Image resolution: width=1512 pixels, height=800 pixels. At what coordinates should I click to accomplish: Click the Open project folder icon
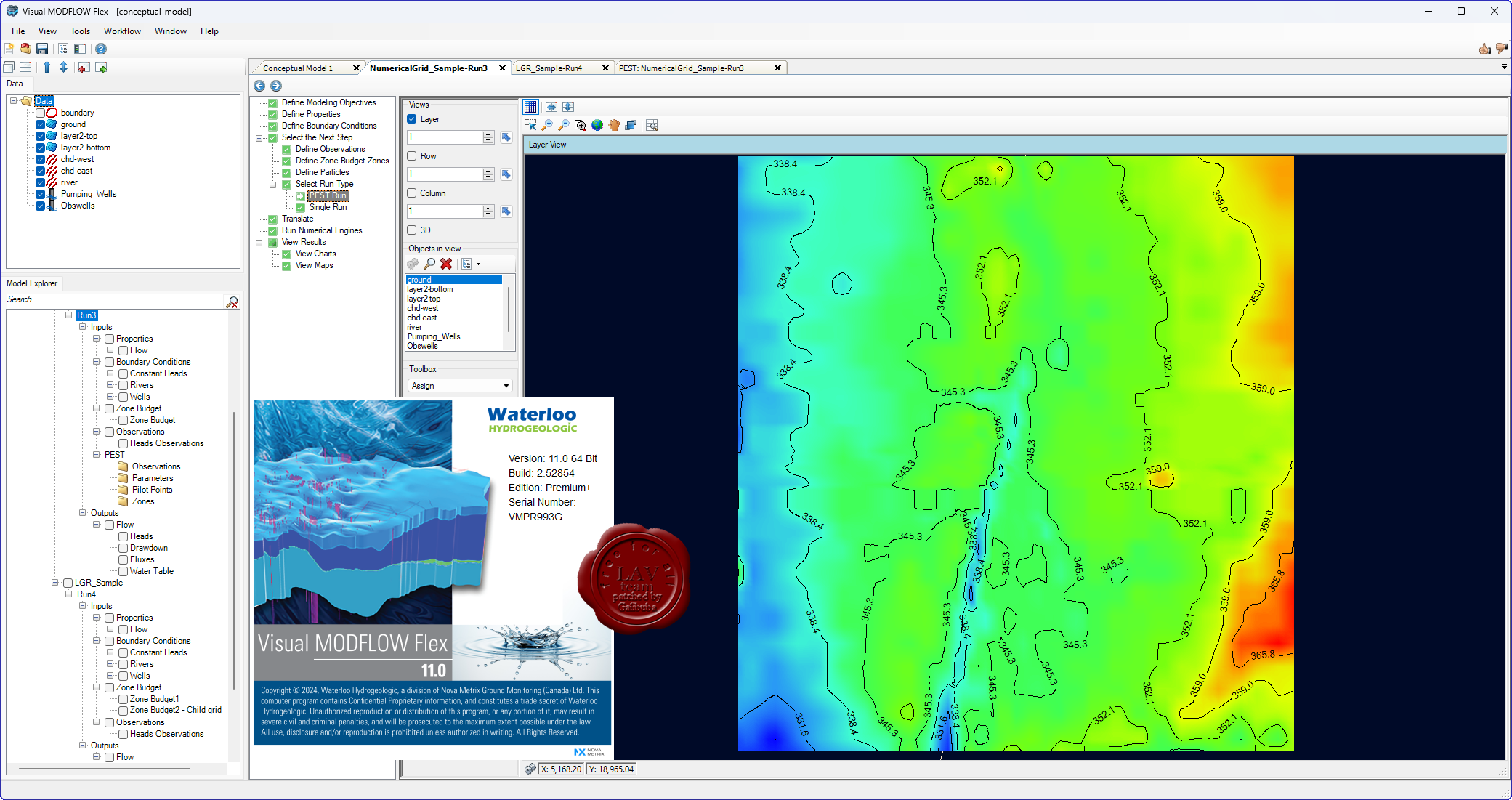[x=25, y=49]
